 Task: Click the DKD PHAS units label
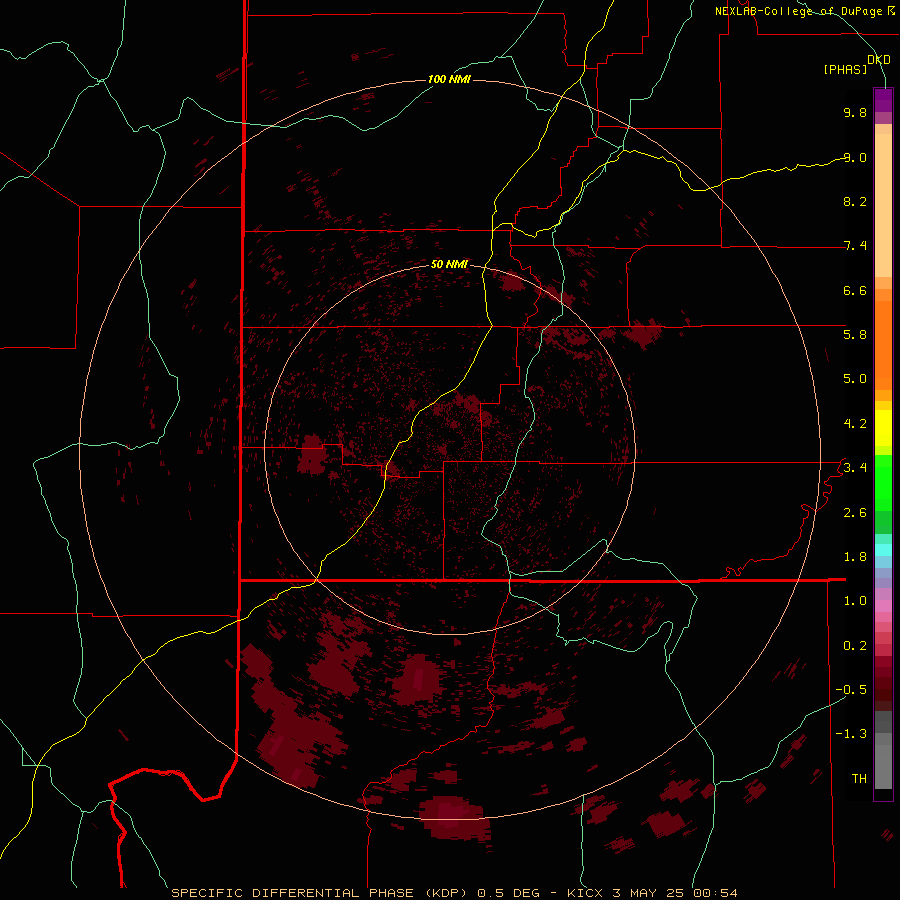[857, 65]
